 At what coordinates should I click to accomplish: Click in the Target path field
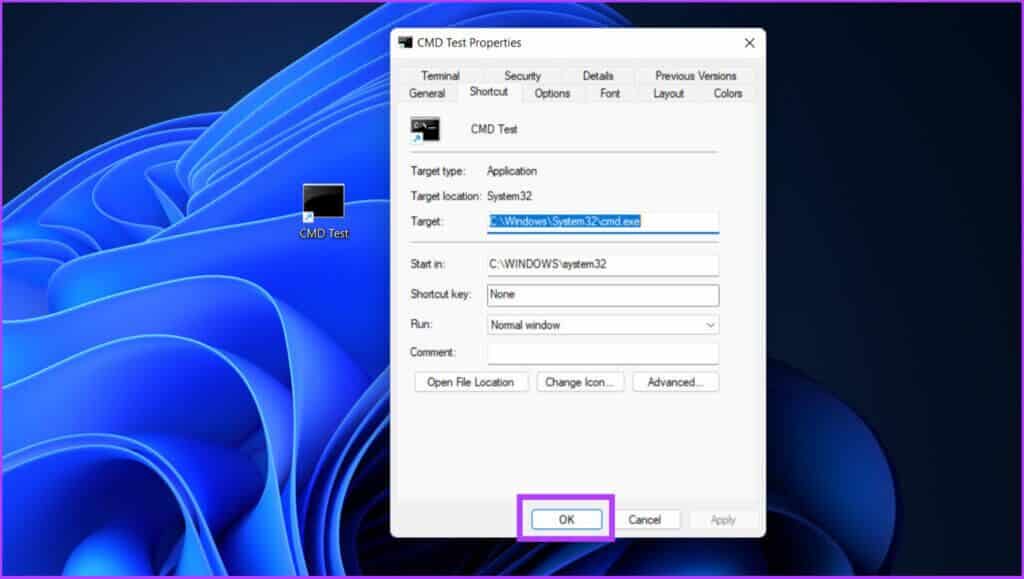tap(603, 221)
